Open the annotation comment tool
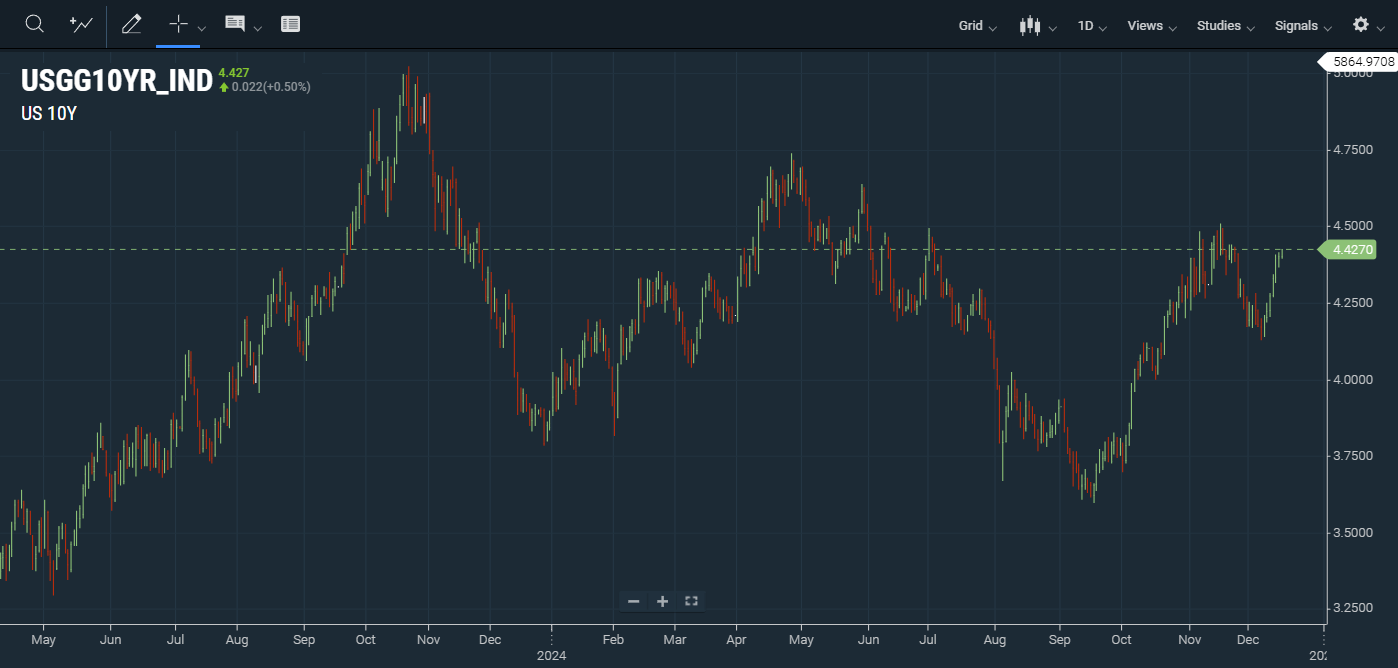The height and width of the screenshot is (668, 1398). point(235,24)
